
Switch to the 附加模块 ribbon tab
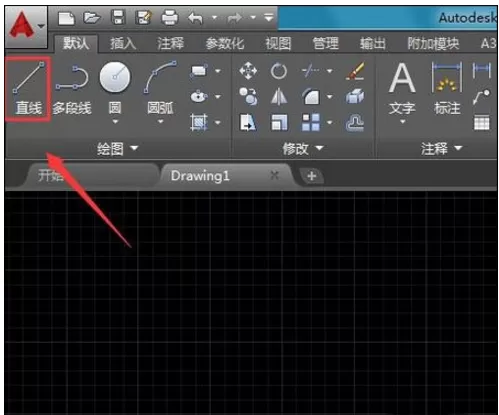pyautogui.click(x=433, y=43)
